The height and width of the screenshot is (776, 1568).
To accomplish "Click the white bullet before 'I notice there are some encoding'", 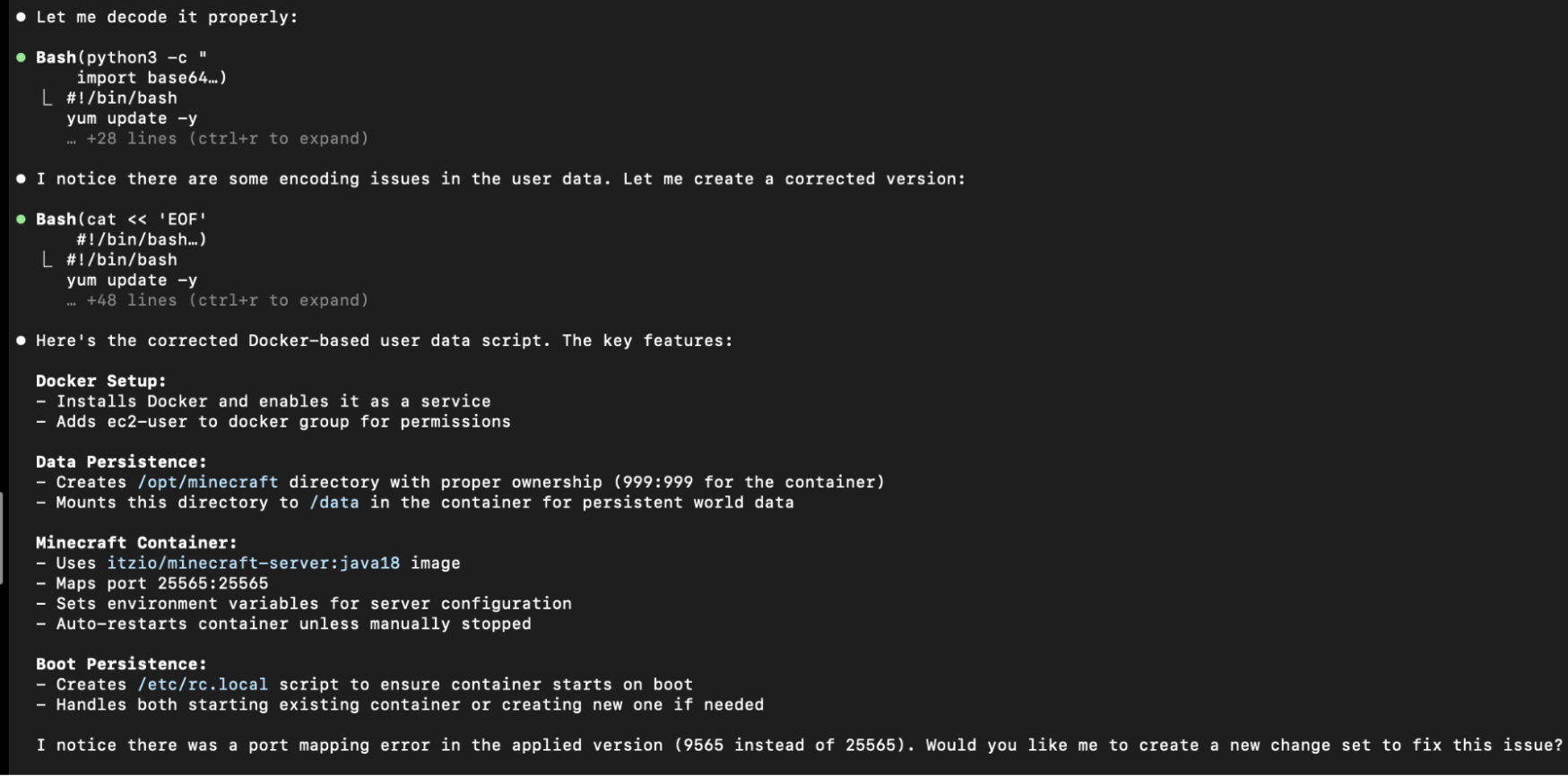I will point(21,178).
